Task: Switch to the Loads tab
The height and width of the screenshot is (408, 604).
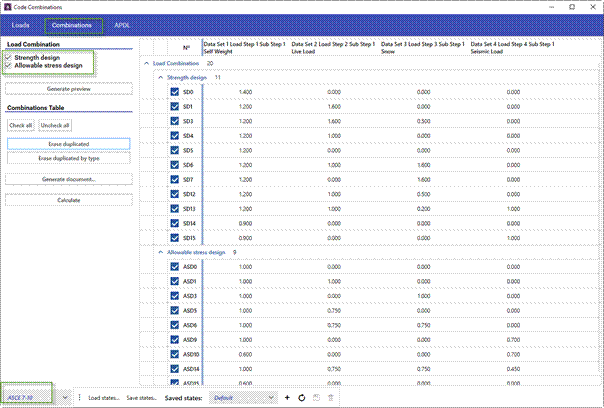Action: pyautogui.click(x=20, y=25)
